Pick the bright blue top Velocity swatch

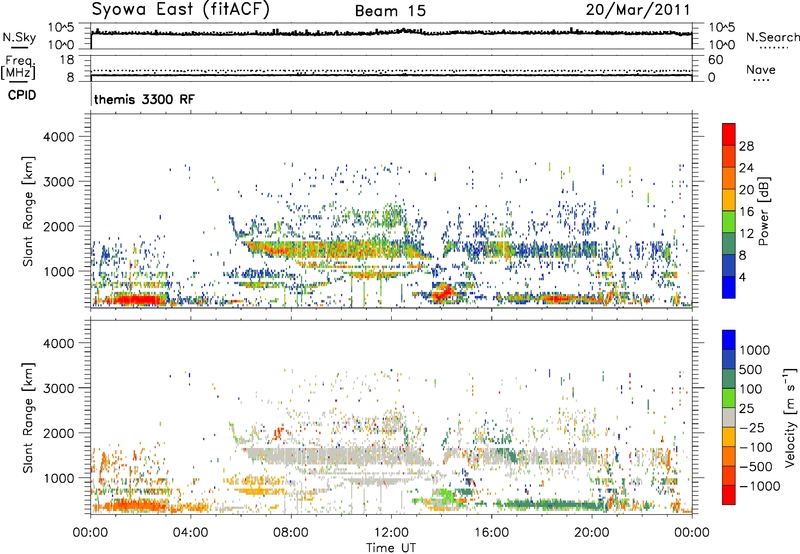(x=729, y=340)
